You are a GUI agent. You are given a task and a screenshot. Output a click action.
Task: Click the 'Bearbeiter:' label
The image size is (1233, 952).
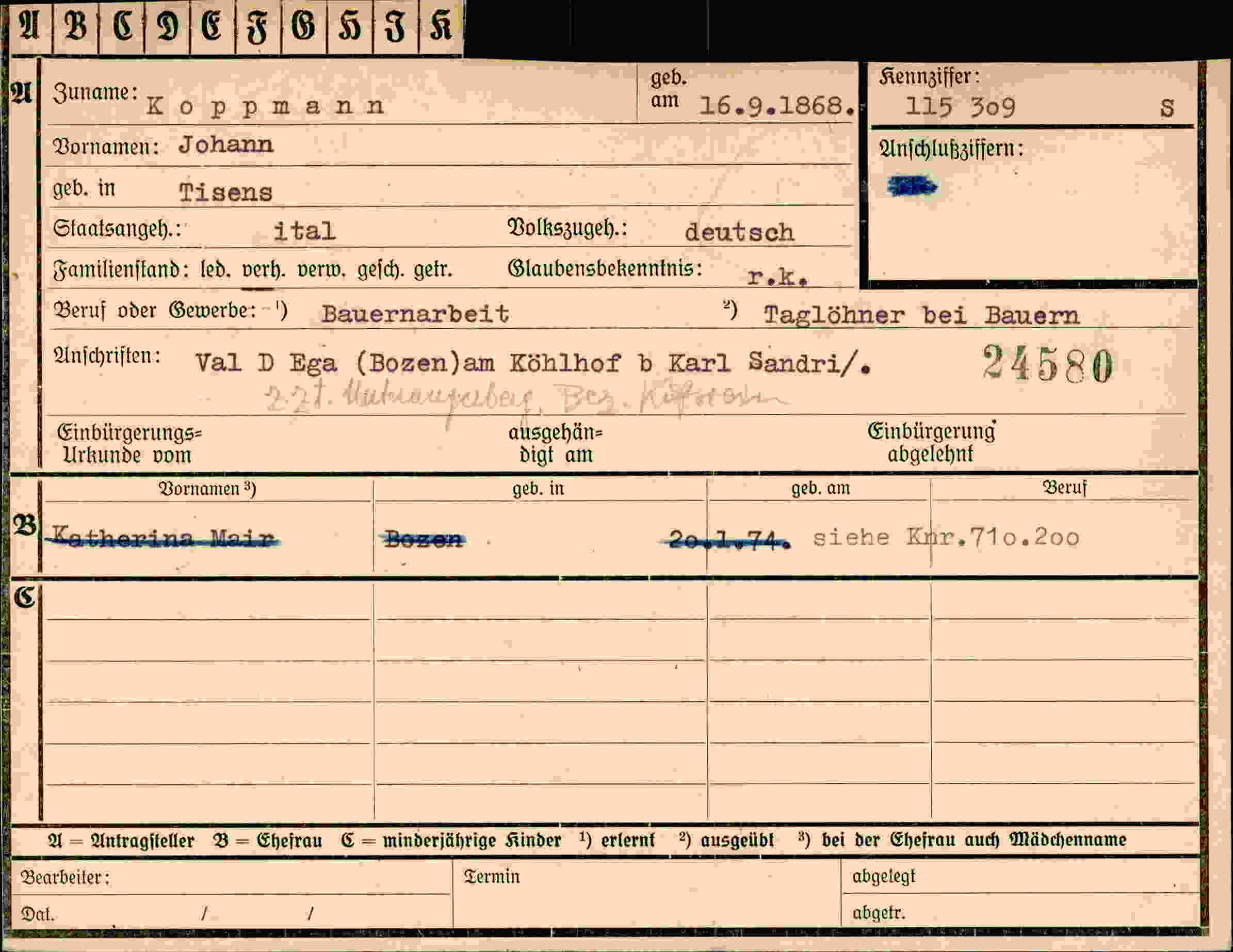[66, 878]
